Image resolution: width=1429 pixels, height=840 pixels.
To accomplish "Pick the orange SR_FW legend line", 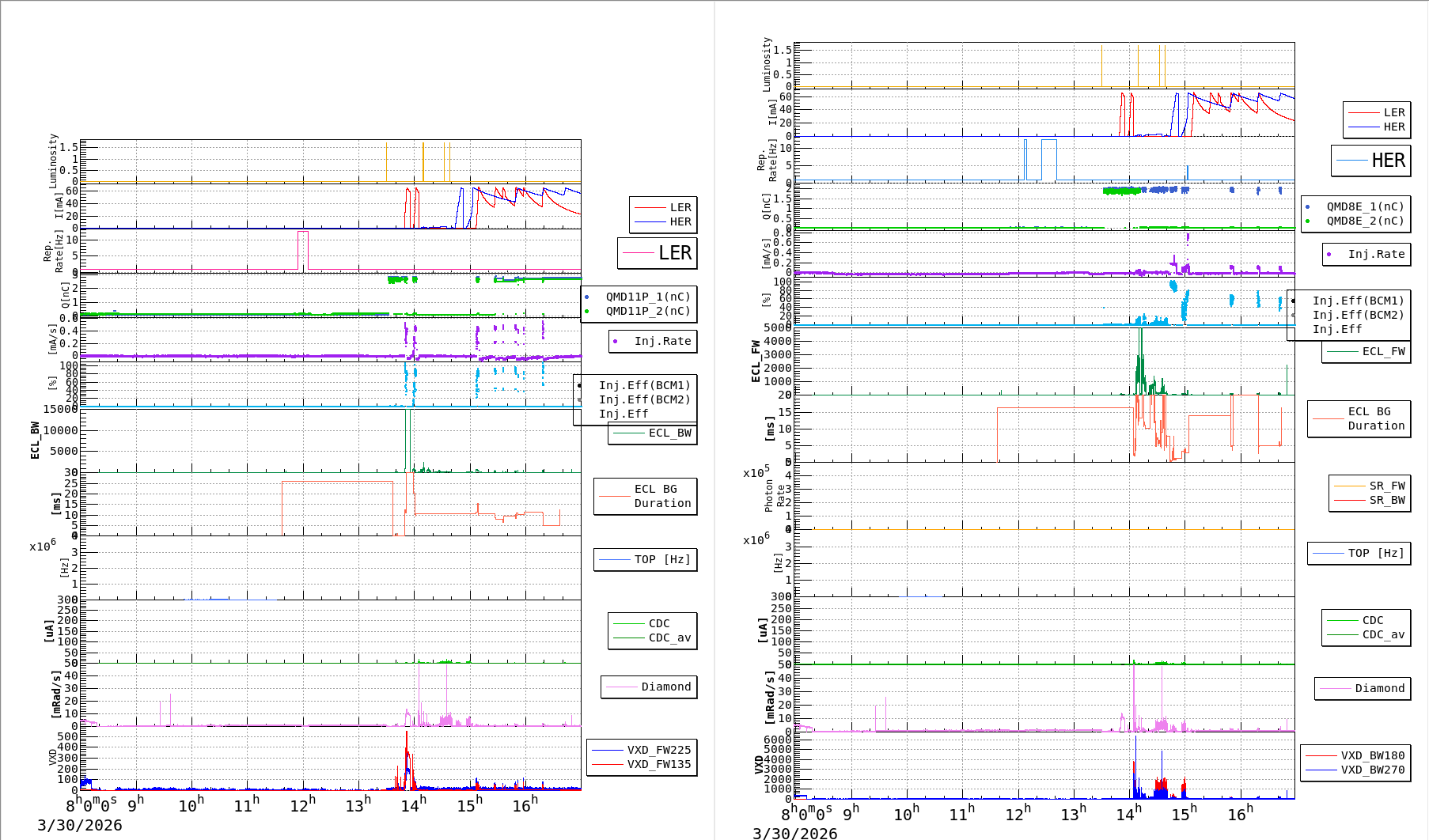I will pyautogui.click(x=1350, y=486).
